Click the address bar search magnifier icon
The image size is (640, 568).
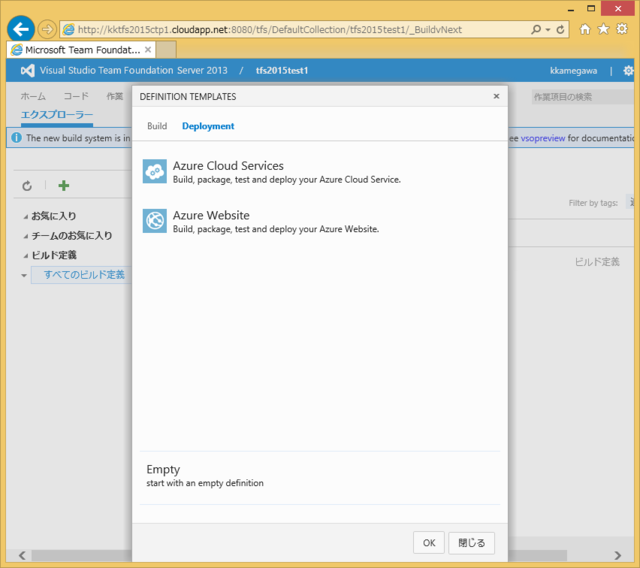click(x=536, y=29)
